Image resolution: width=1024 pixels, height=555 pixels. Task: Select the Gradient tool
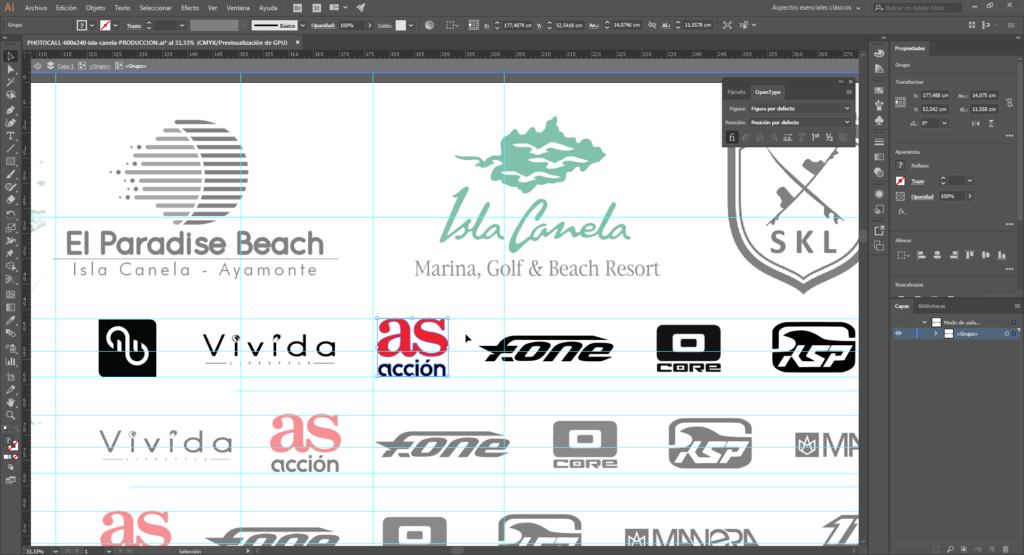(10, 308)
